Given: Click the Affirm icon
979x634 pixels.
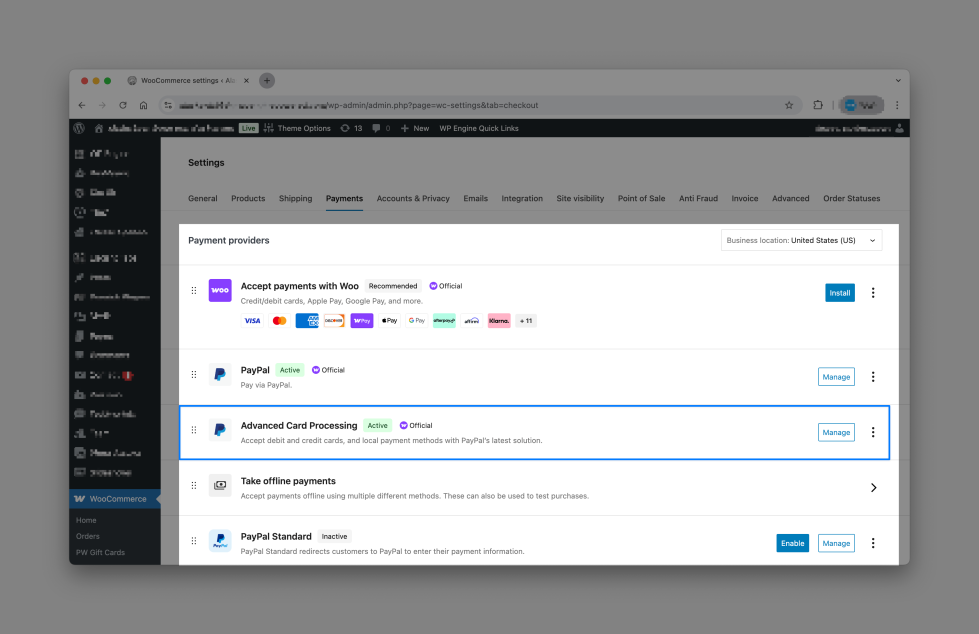Looking at the screenshot, I should click(471, 321).
